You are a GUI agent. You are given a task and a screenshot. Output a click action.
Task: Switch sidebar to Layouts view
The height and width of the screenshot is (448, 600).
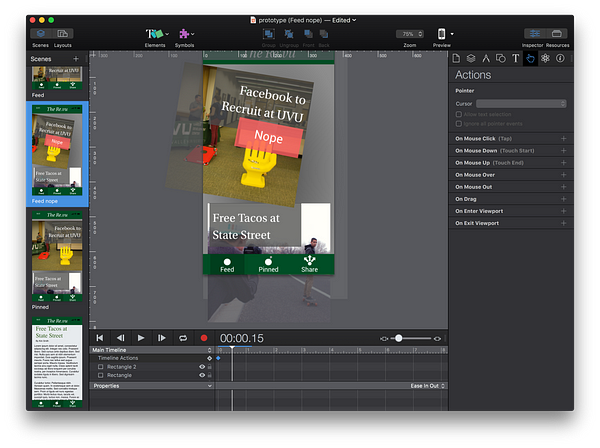62,34
